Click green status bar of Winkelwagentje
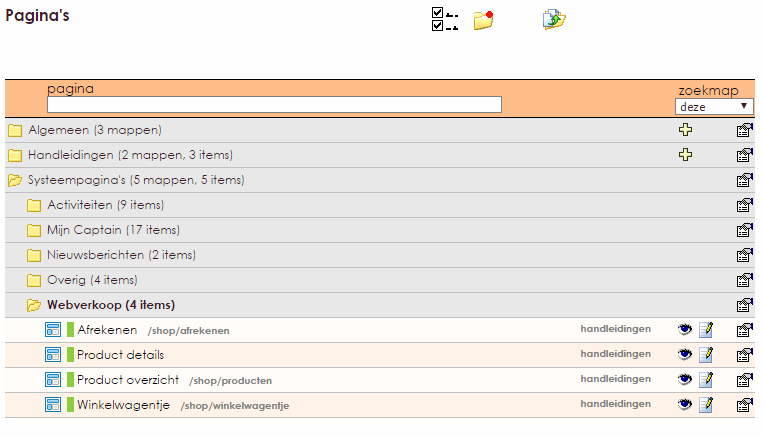Image resolution: width=763 pixels, height=437 pixels. [71, 405]
